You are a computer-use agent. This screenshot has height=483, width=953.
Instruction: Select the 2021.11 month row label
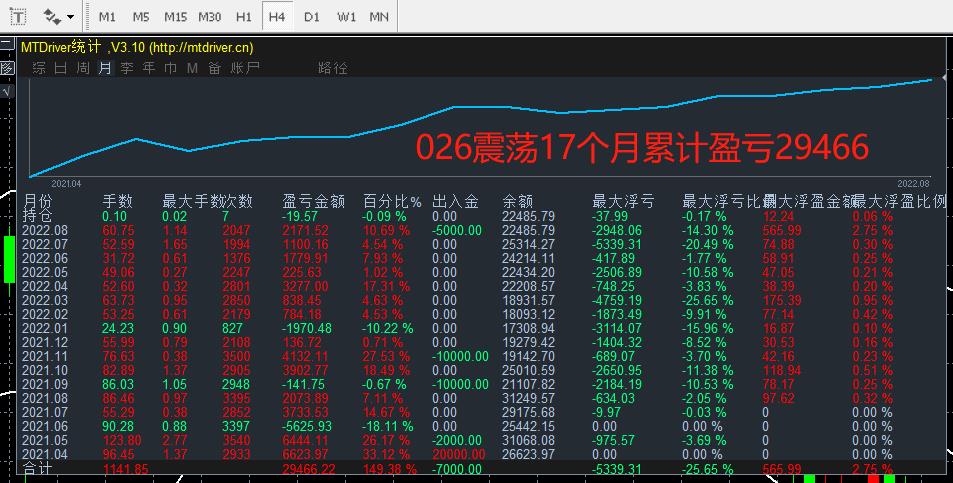45,356
